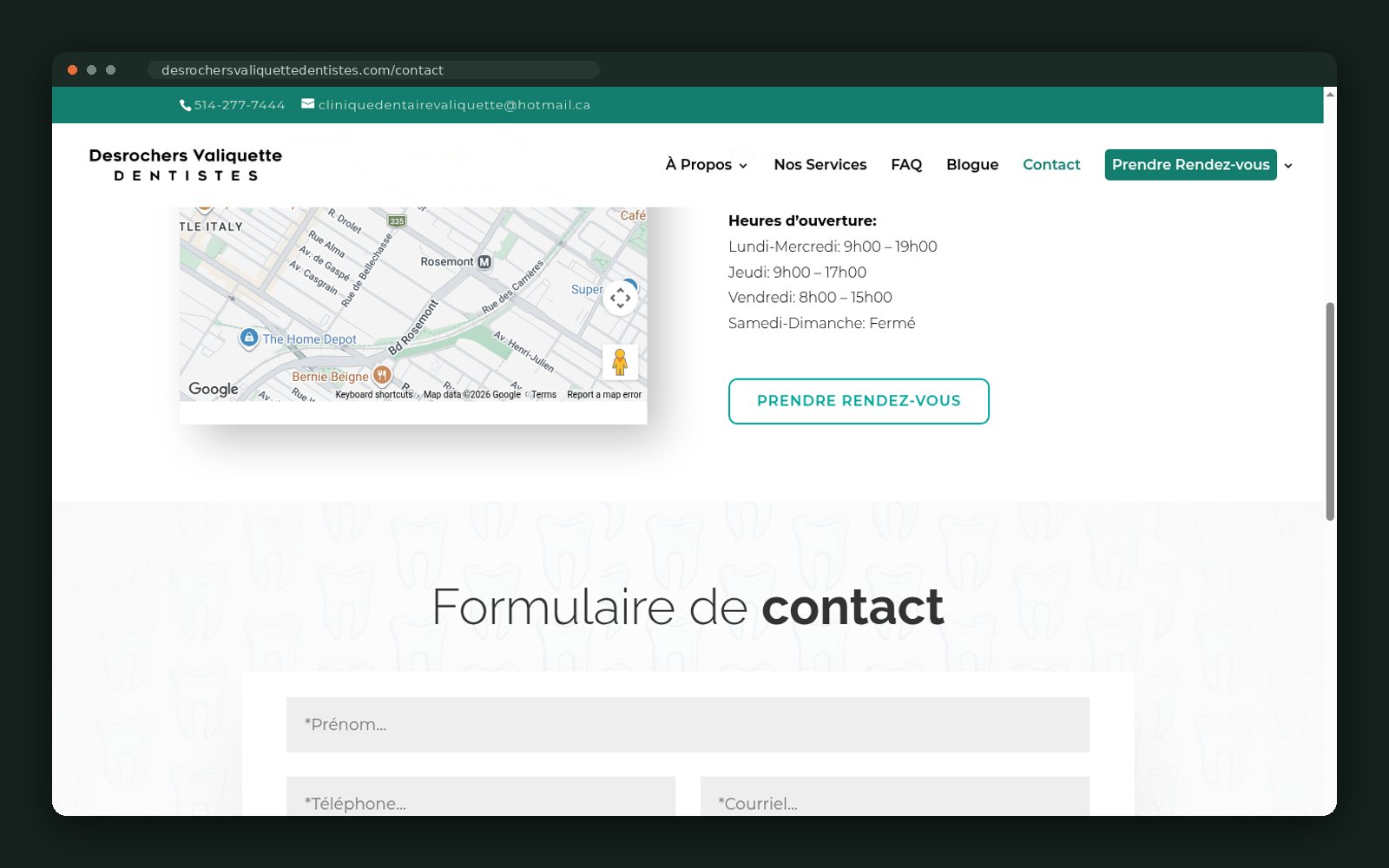Click the route 335 shield on map

[x=397, y=220]
